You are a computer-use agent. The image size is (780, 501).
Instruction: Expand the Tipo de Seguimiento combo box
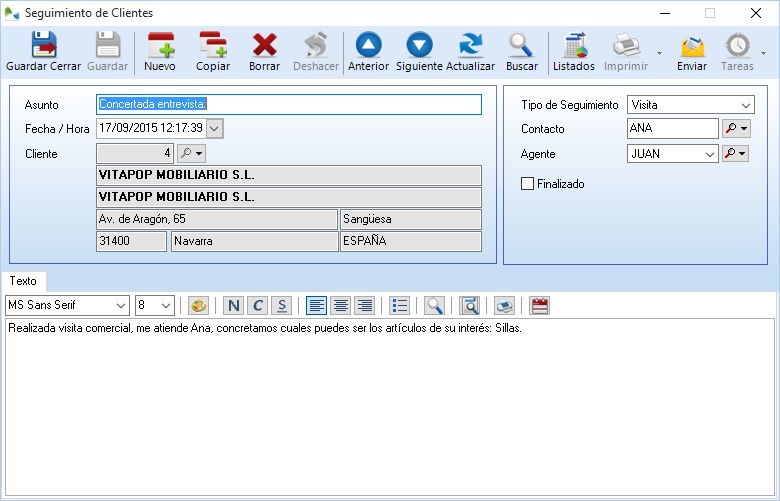[745, 105]
